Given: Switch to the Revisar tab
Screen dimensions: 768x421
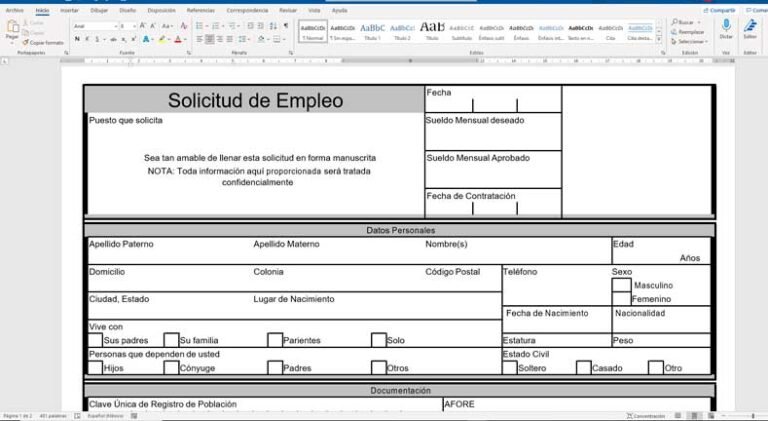Looking at the screenshot, I should 288,10.
